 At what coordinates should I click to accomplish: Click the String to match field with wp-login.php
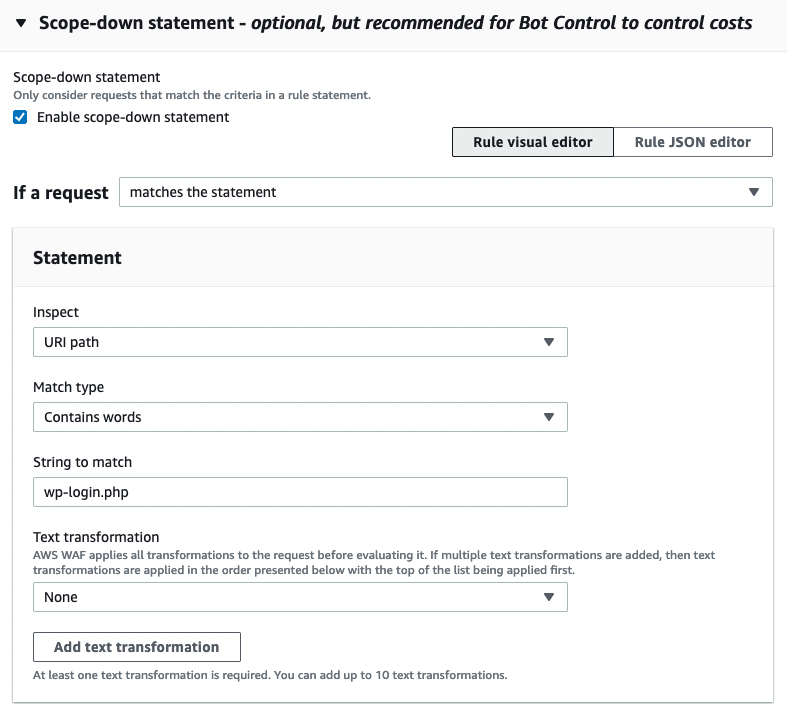[300, 492]
